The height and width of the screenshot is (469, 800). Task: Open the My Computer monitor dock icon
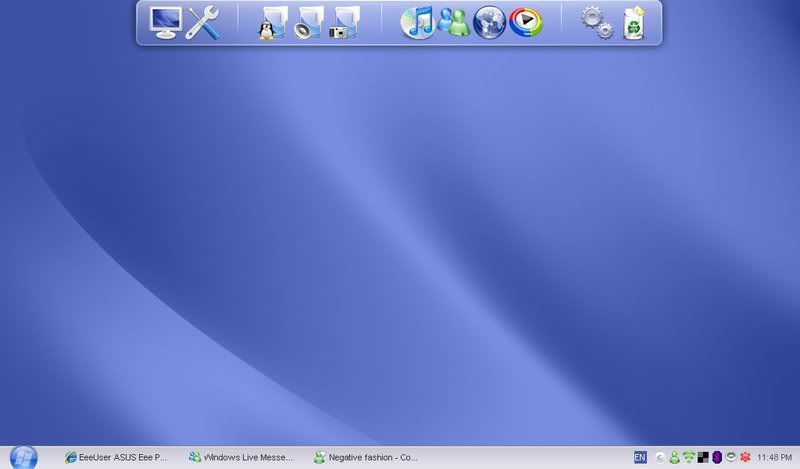click(166, 22)
